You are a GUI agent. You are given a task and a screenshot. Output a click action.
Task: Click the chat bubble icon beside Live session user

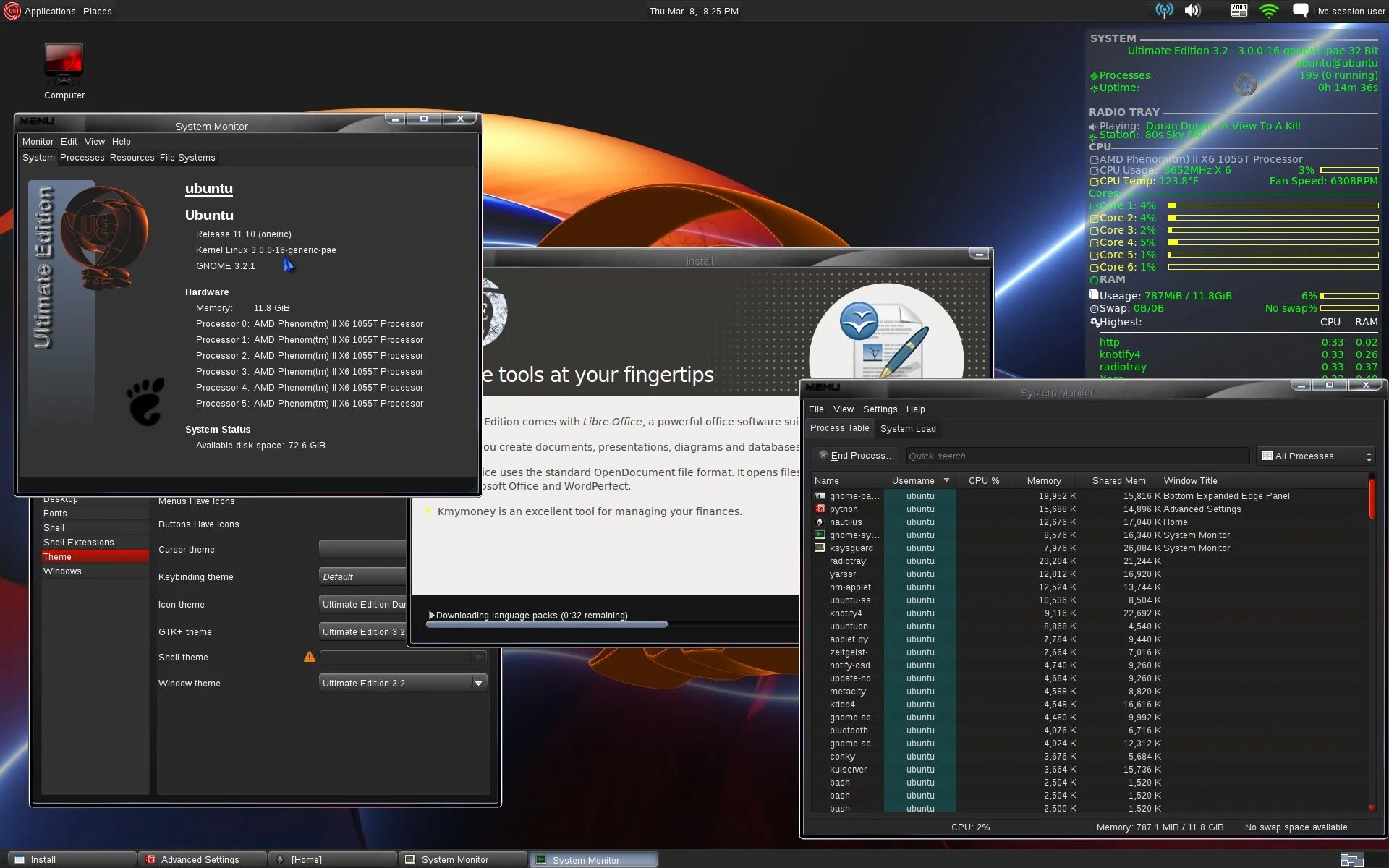coord(1300,10)
